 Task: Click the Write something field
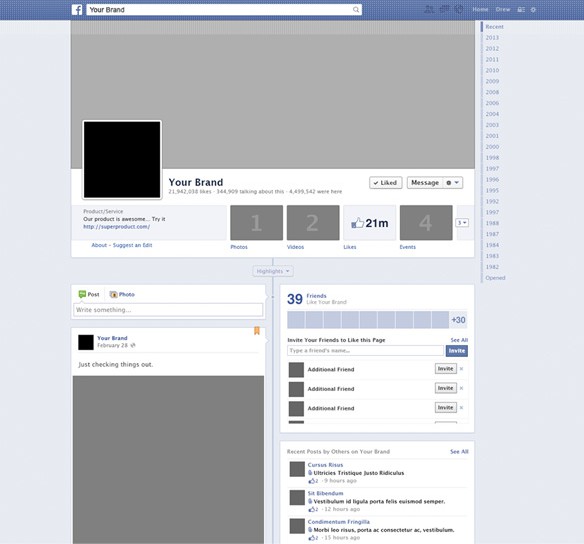coord(168,310)
